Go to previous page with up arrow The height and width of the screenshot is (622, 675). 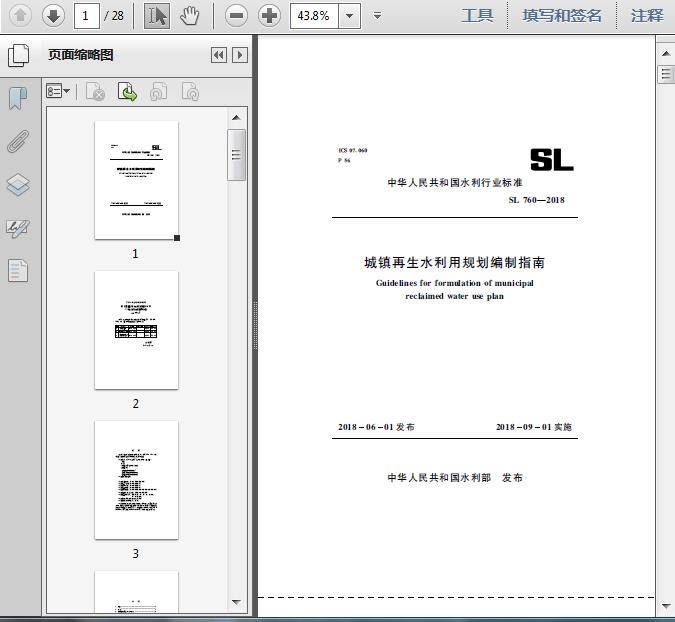coord(20,15)
